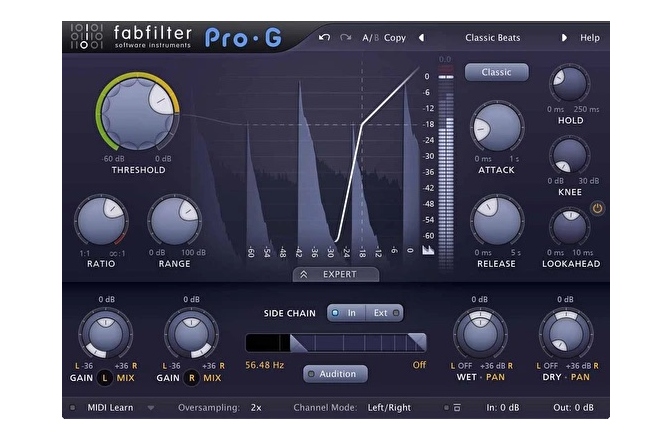Click the Lookahead knob
Viewport: 672px width, 440px height.
(570, 227)
